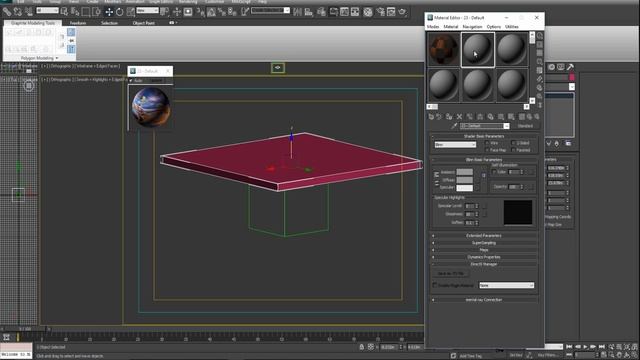
Task: Expand the Maps rollout
Action: point(484,250)
